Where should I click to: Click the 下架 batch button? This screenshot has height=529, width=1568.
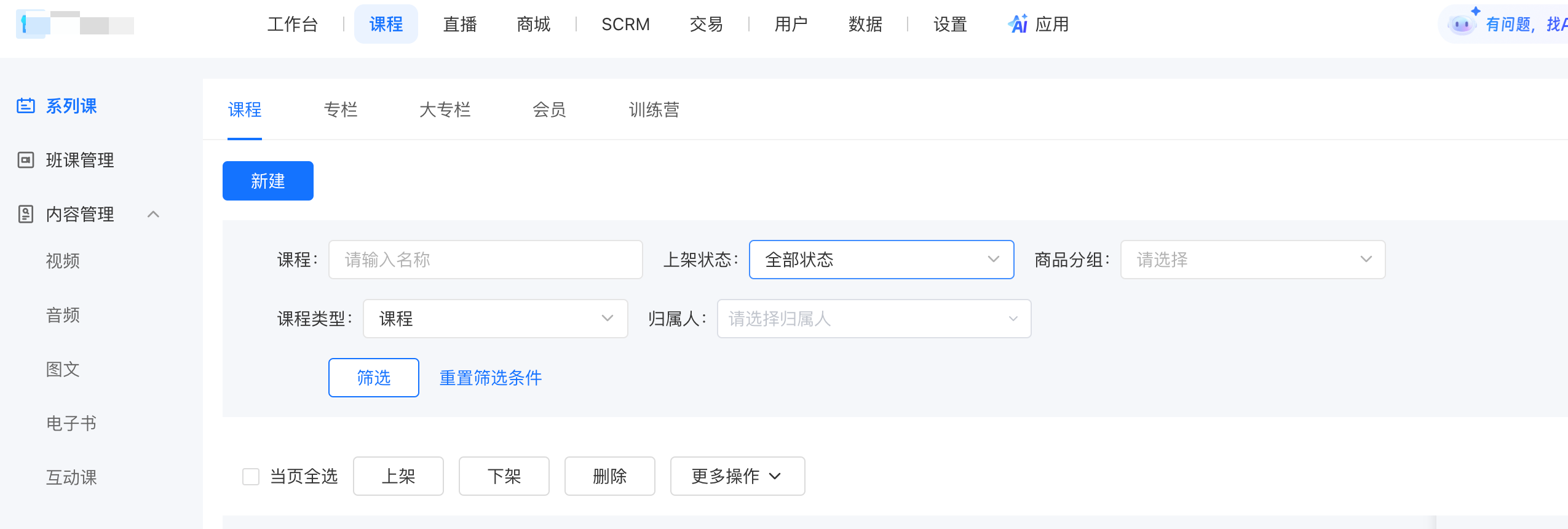504,476
